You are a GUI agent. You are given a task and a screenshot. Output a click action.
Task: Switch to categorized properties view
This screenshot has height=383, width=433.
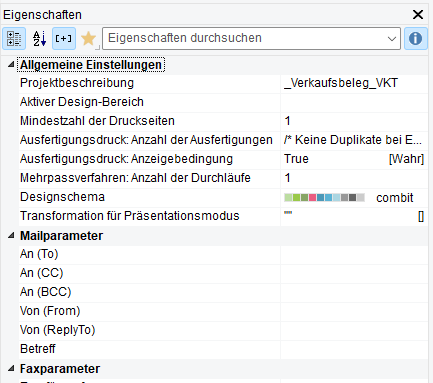14,39
